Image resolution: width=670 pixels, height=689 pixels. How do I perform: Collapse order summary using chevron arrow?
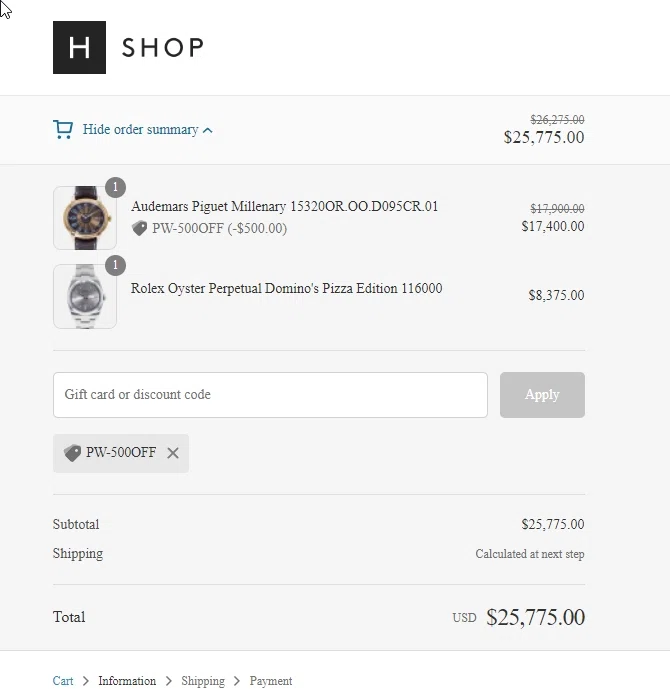pyautogui.click(x=208, y=131)
